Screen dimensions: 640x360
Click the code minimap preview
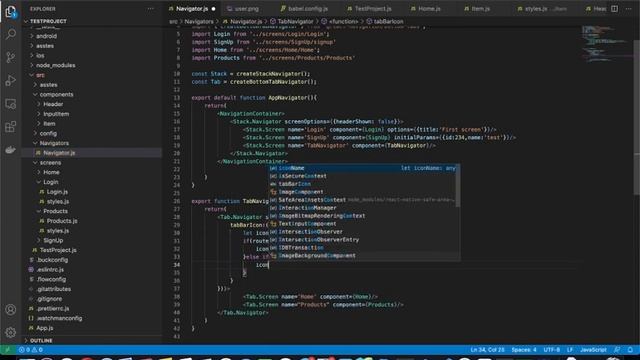tap(606, 44)
